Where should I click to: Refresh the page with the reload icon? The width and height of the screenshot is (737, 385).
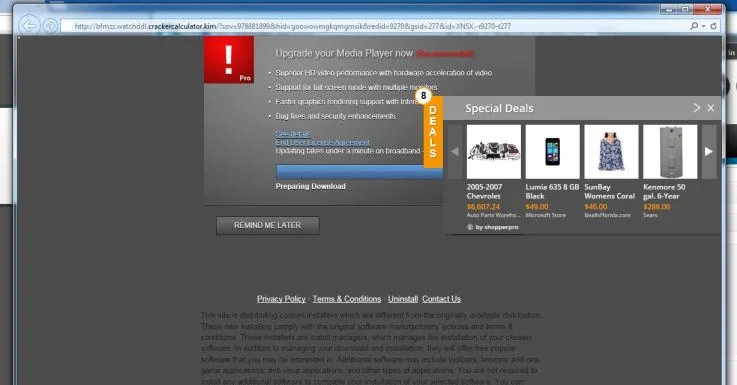713,26
